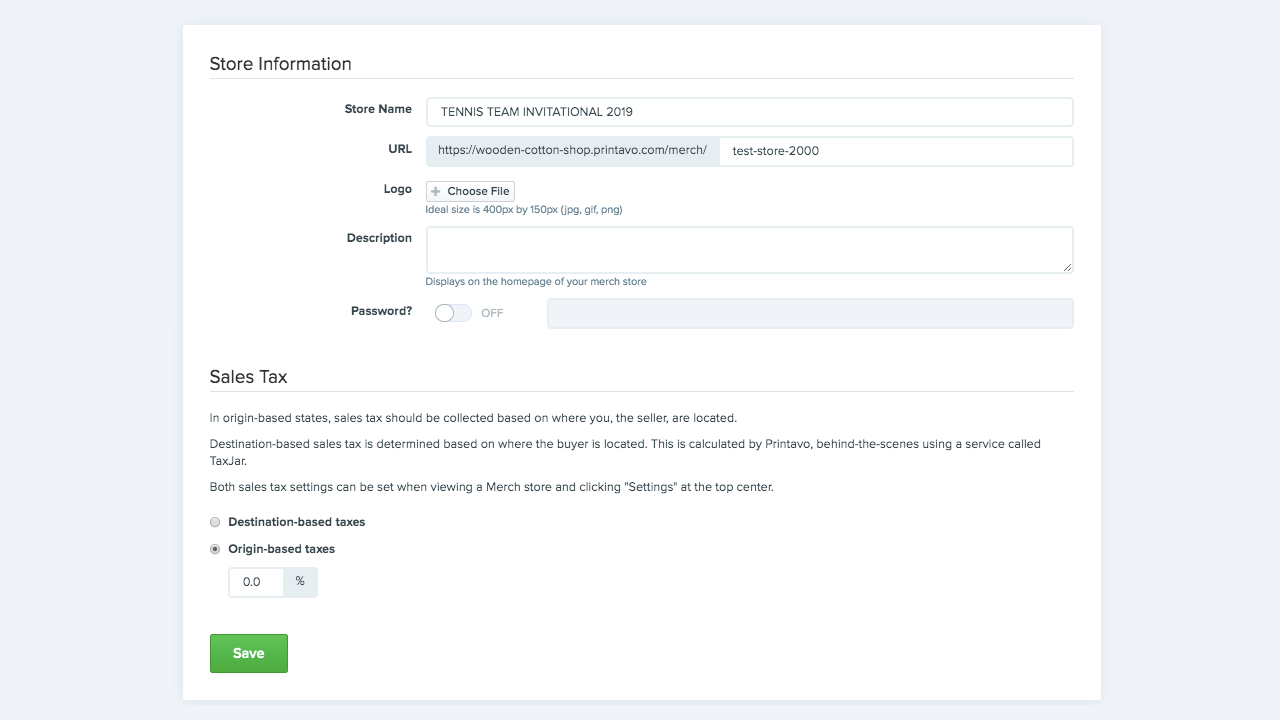
Task: Click the Store Information section heading
Action: (x=280, y=64)
